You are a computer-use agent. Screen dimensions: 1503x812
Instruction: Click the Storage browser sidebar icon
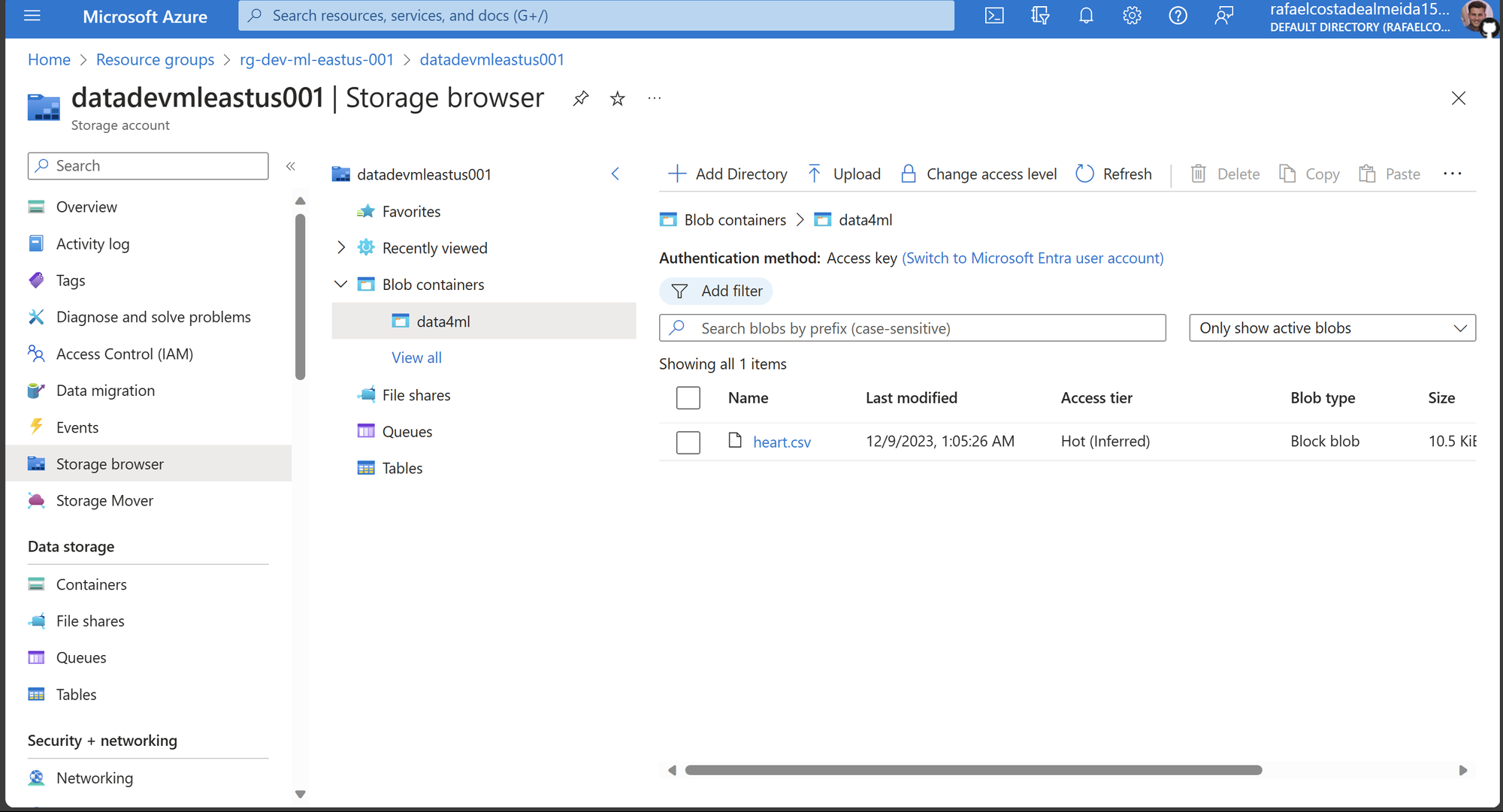pos(36,463)
